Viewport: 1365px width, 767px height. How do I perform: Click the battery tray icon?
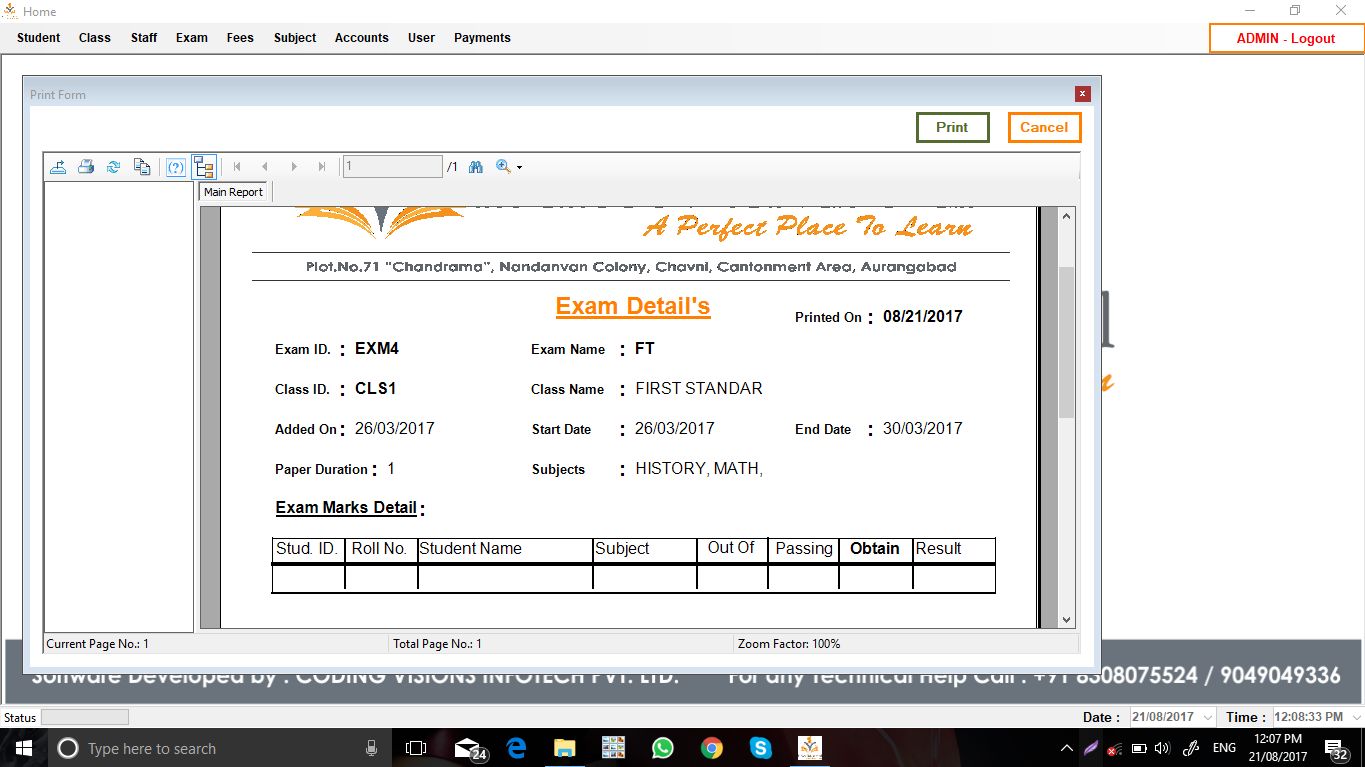pyautogui.click(x=1139, y=748)
